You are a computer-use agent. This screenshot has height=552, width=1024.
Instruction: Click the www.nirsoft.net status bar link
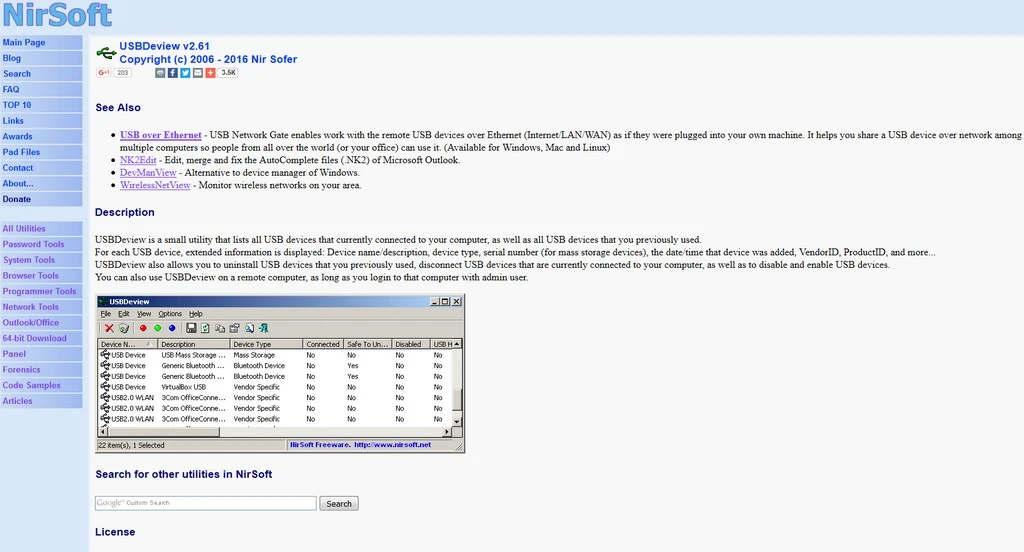pos(392,445)
